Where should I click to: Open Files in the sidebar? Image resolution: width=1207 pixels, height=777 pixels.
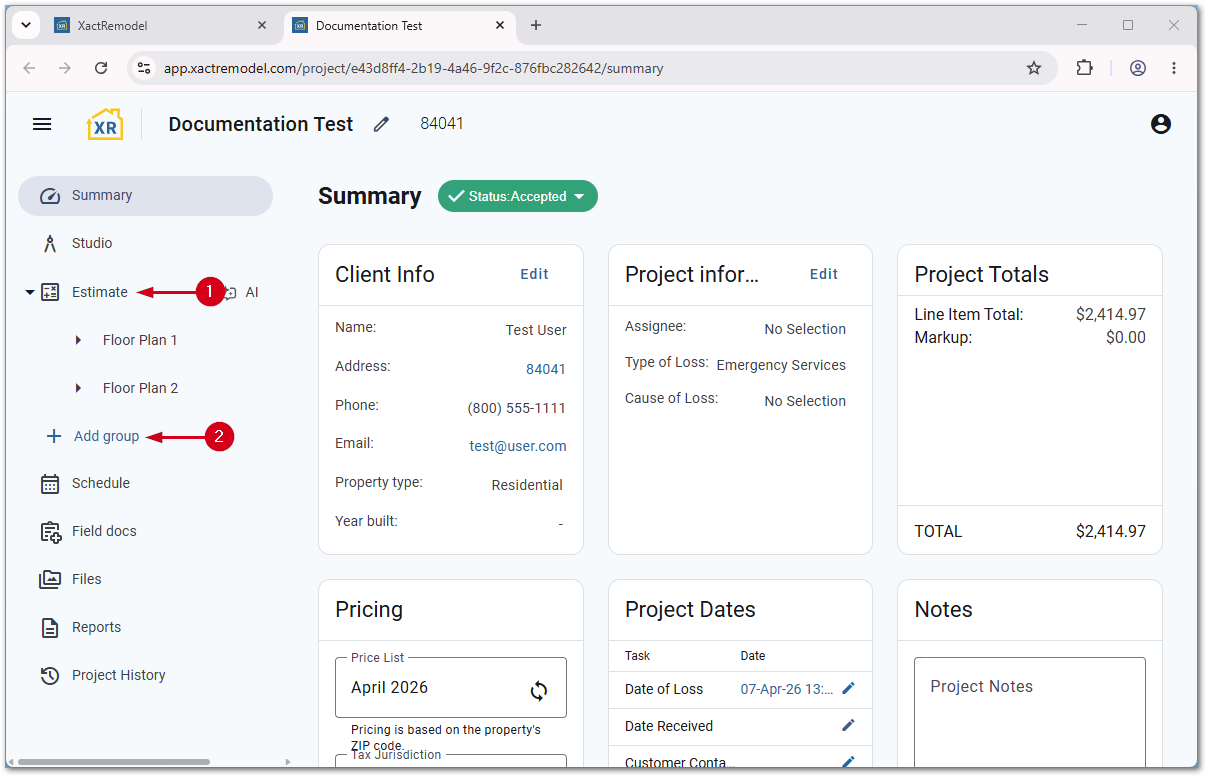click(87, 579)
